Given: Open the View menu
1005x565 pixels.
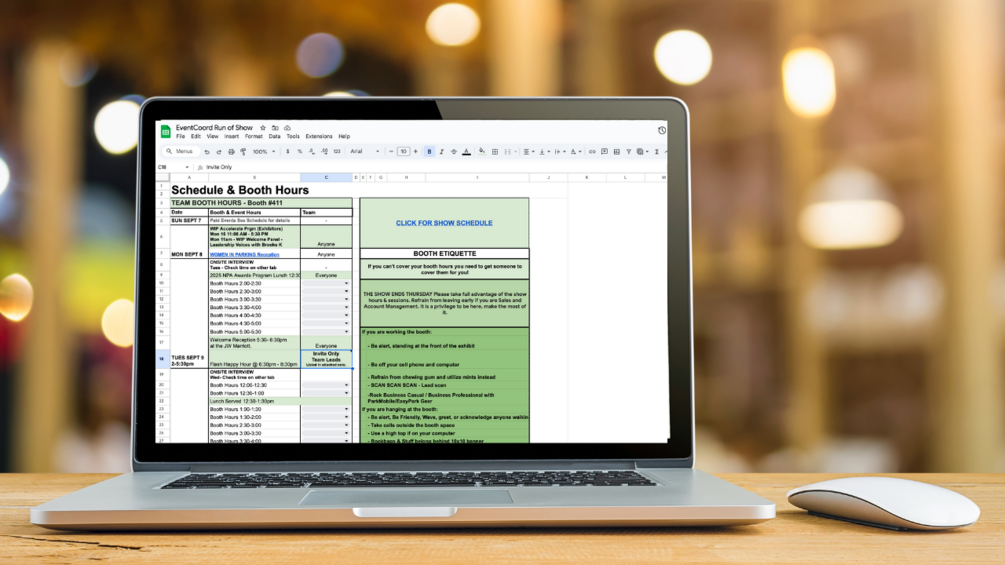Looking at the screenshot, I should 212,136.
